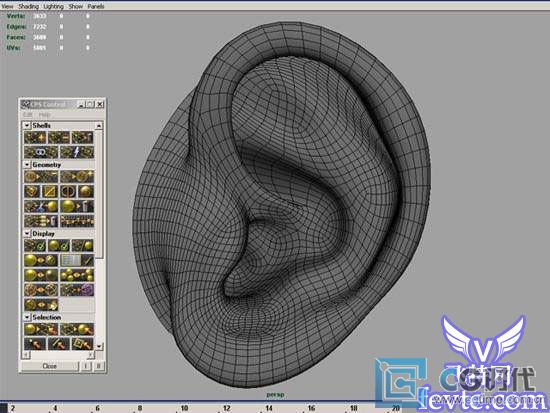Click frame 4 on the timeline

coord(55,408)
